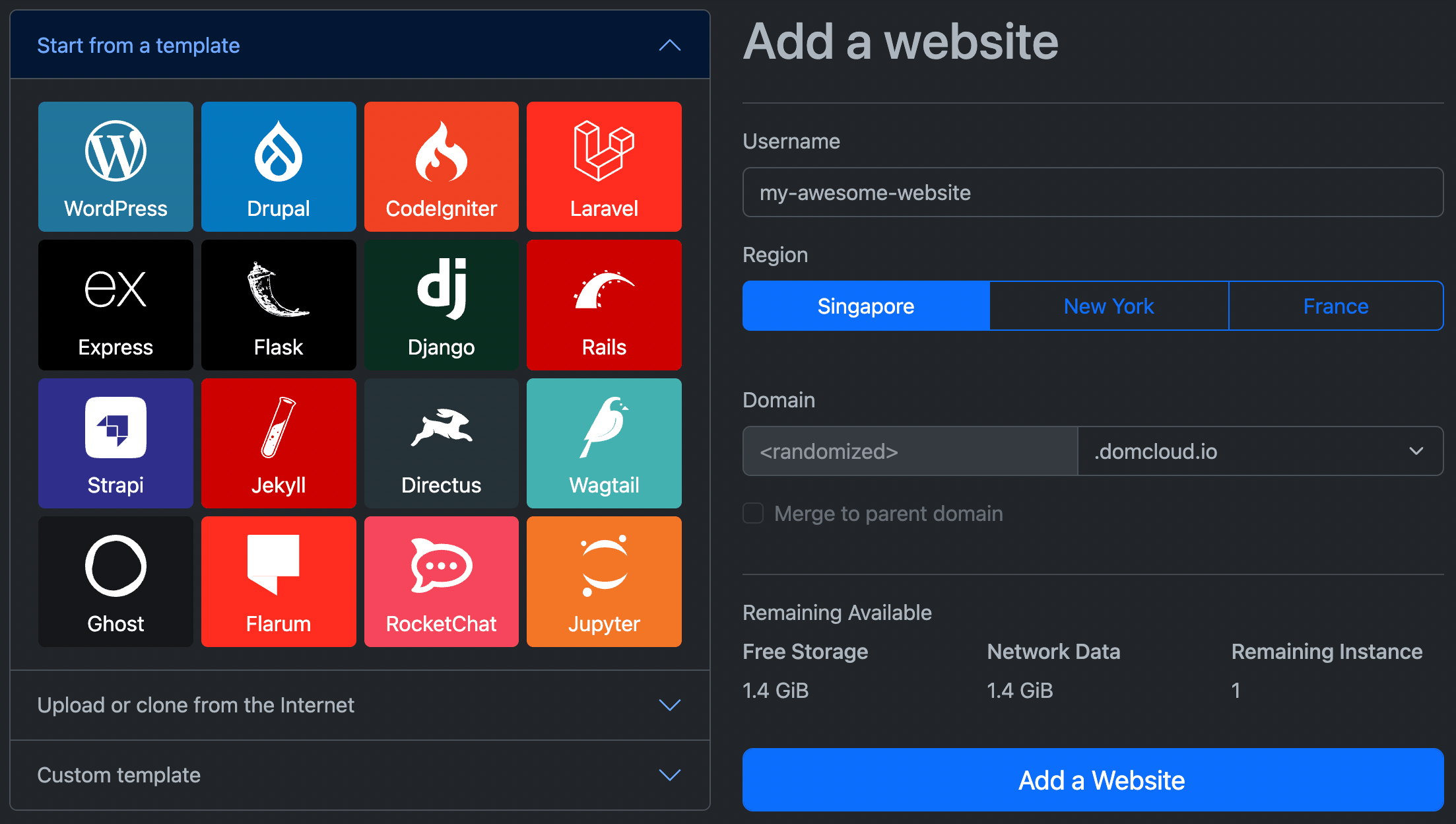Select the Strapi template
The width and height of the screenshot is (1456, 824).
pos(116,443)
